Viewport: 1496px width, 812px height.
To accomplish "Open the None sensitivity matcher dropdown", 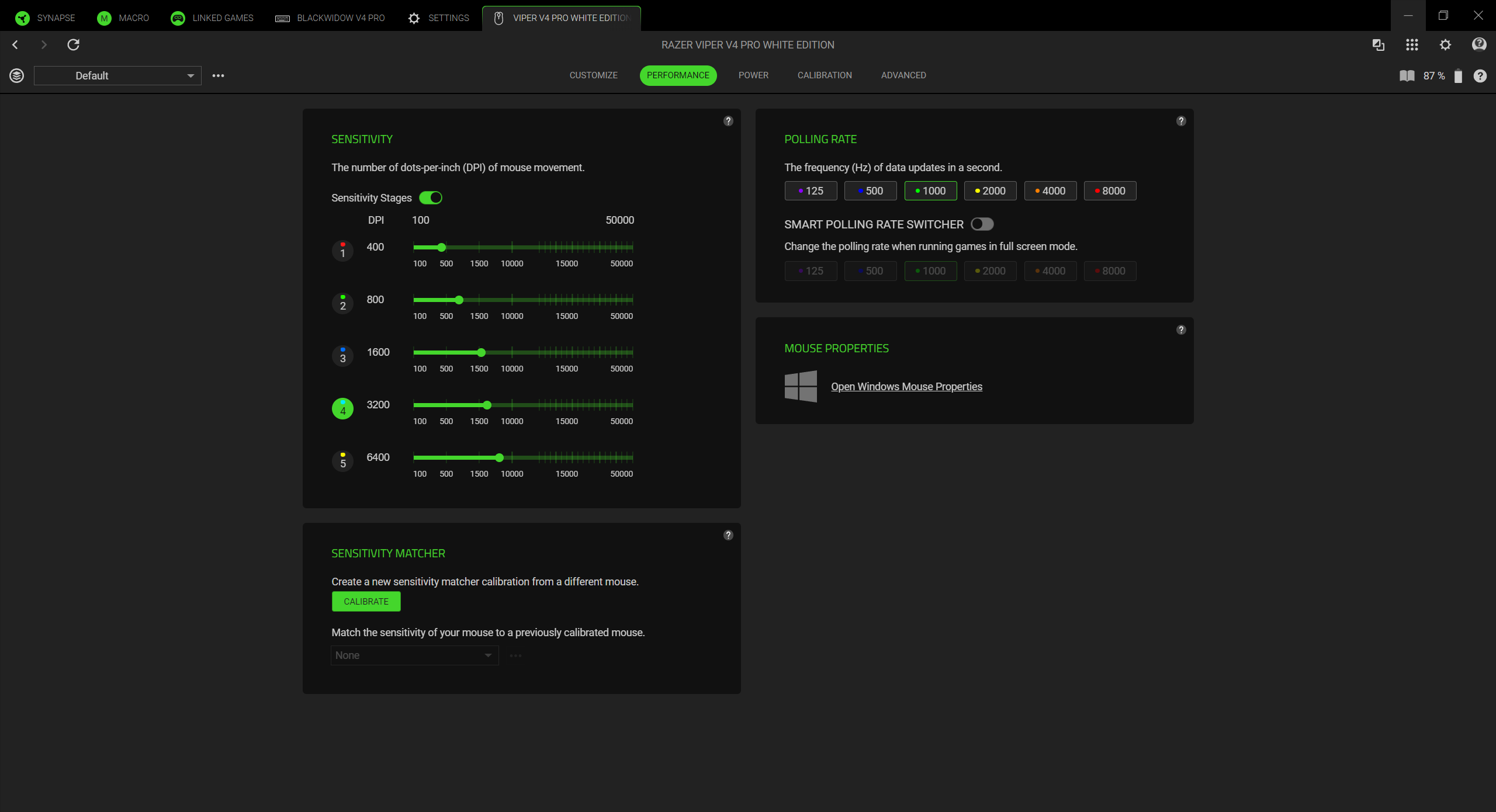I will (414, 655).
